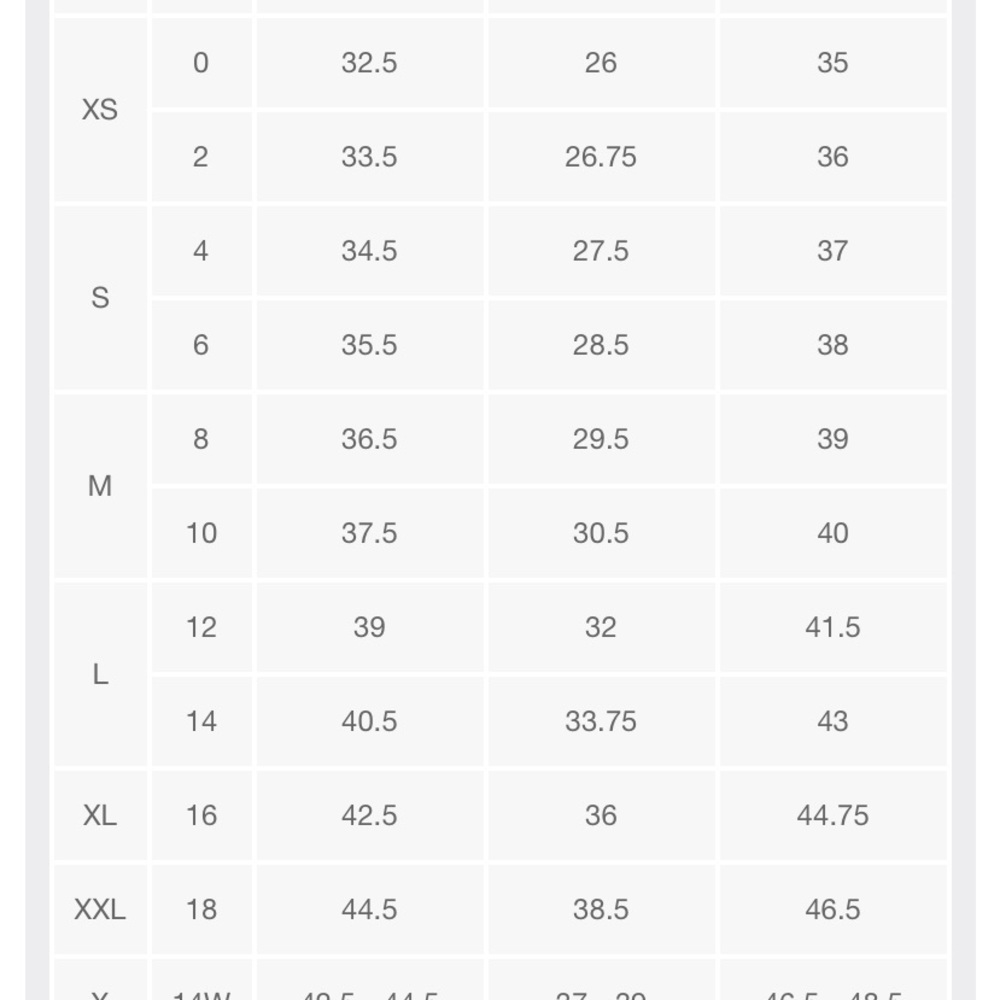Screen dimensions: 1000x1000
Task: Select the 26.75 measurement cell
Action: pyautogui.click(x=600, y=157)
